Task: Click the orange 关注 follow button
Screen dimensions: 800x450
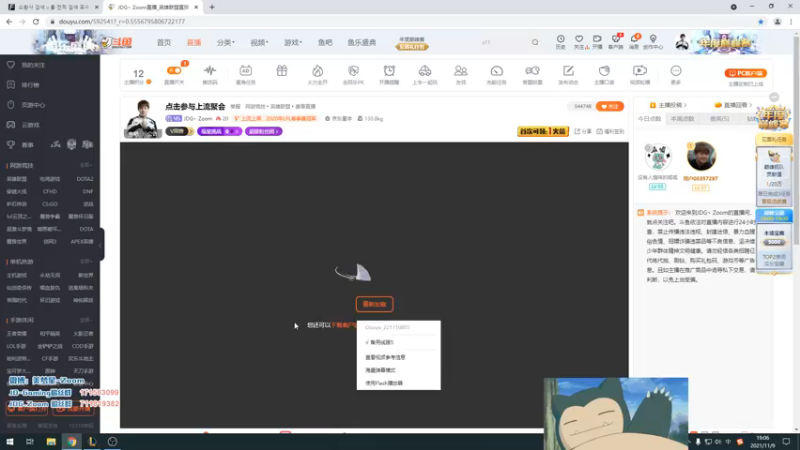Action: [x=610, y=106]
